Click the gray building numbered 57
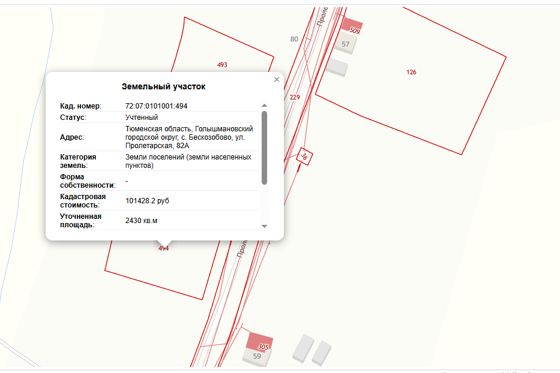This screenshot has width=560, height=373. [345, 44]
